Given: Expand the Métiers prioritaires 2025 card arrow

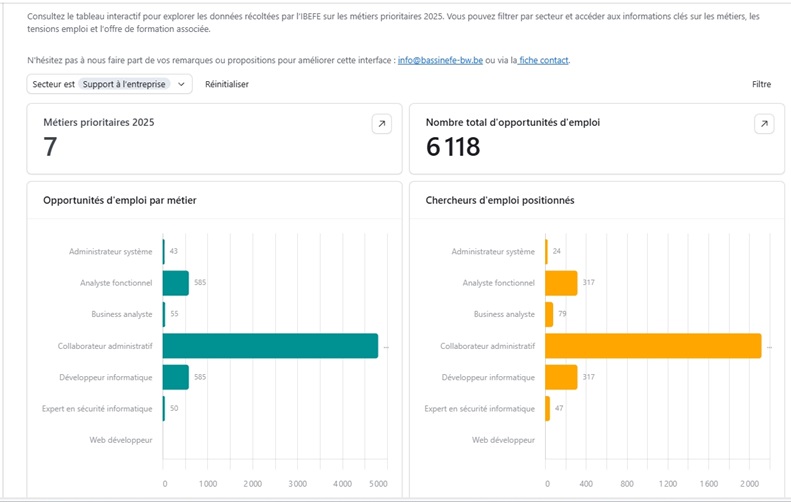Looking at the screenshot, I should click(381, 124).
